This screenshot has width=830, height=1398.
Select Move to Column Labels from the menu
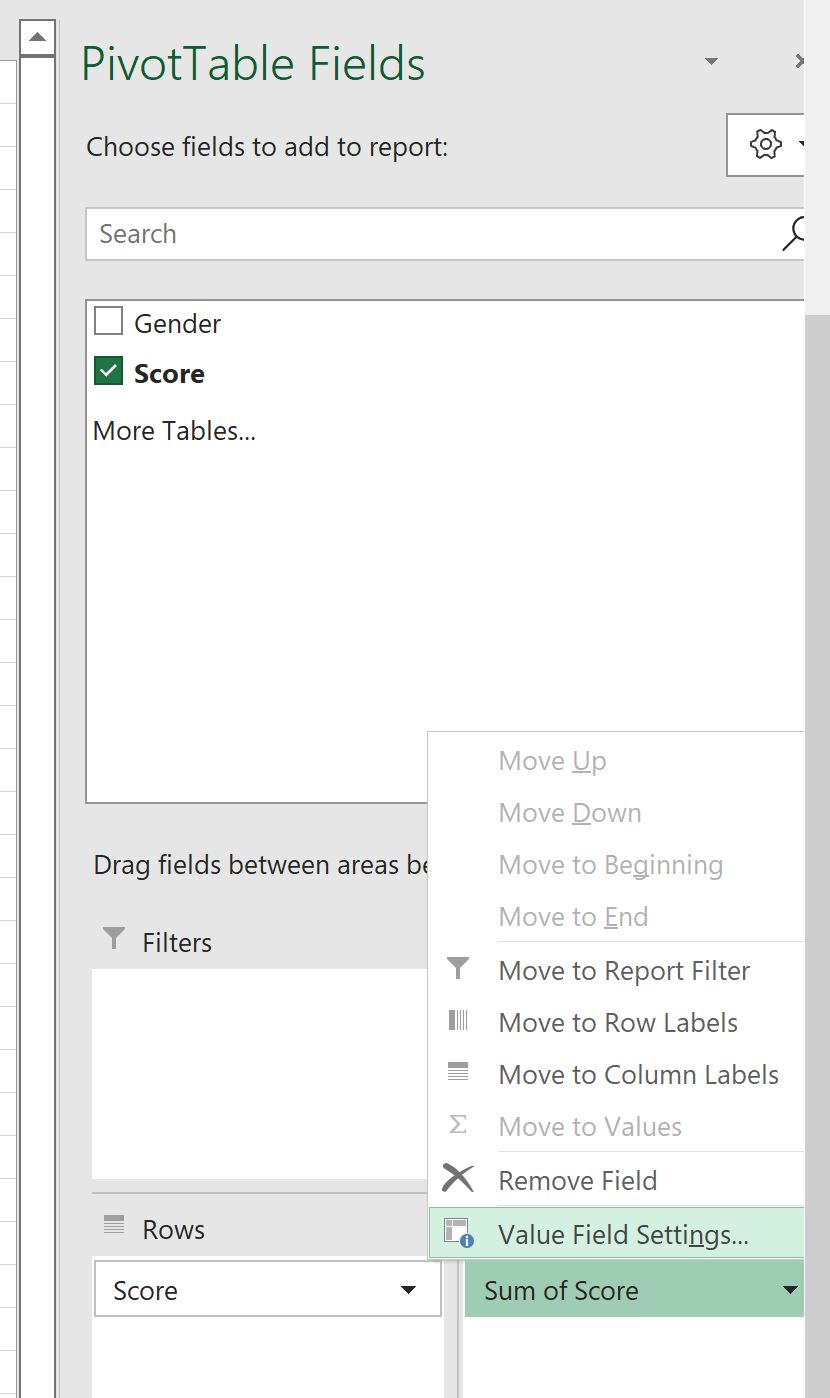(638, 1073)
